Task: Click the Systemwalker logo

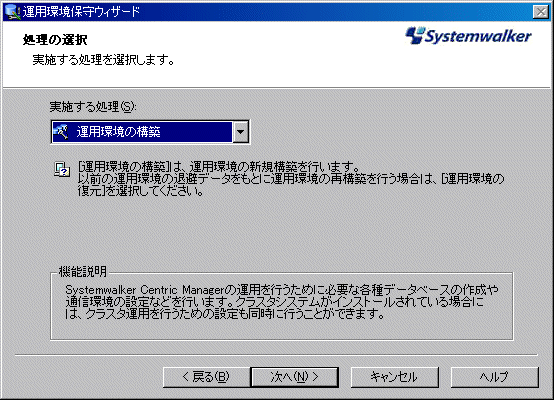Action: (x=468, y=36)
